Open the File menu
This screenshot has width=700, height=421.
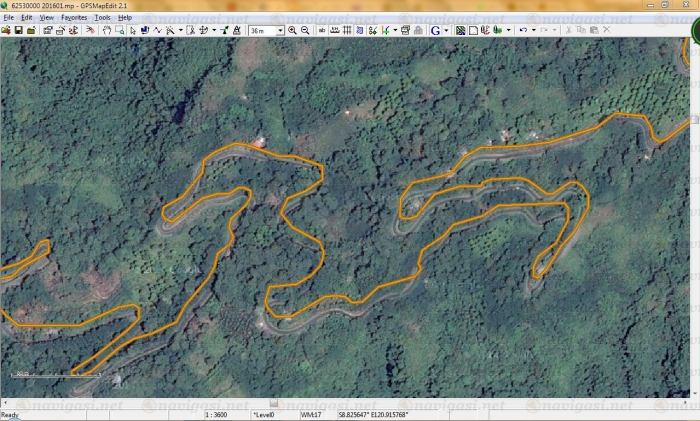(x=8, y=18)
